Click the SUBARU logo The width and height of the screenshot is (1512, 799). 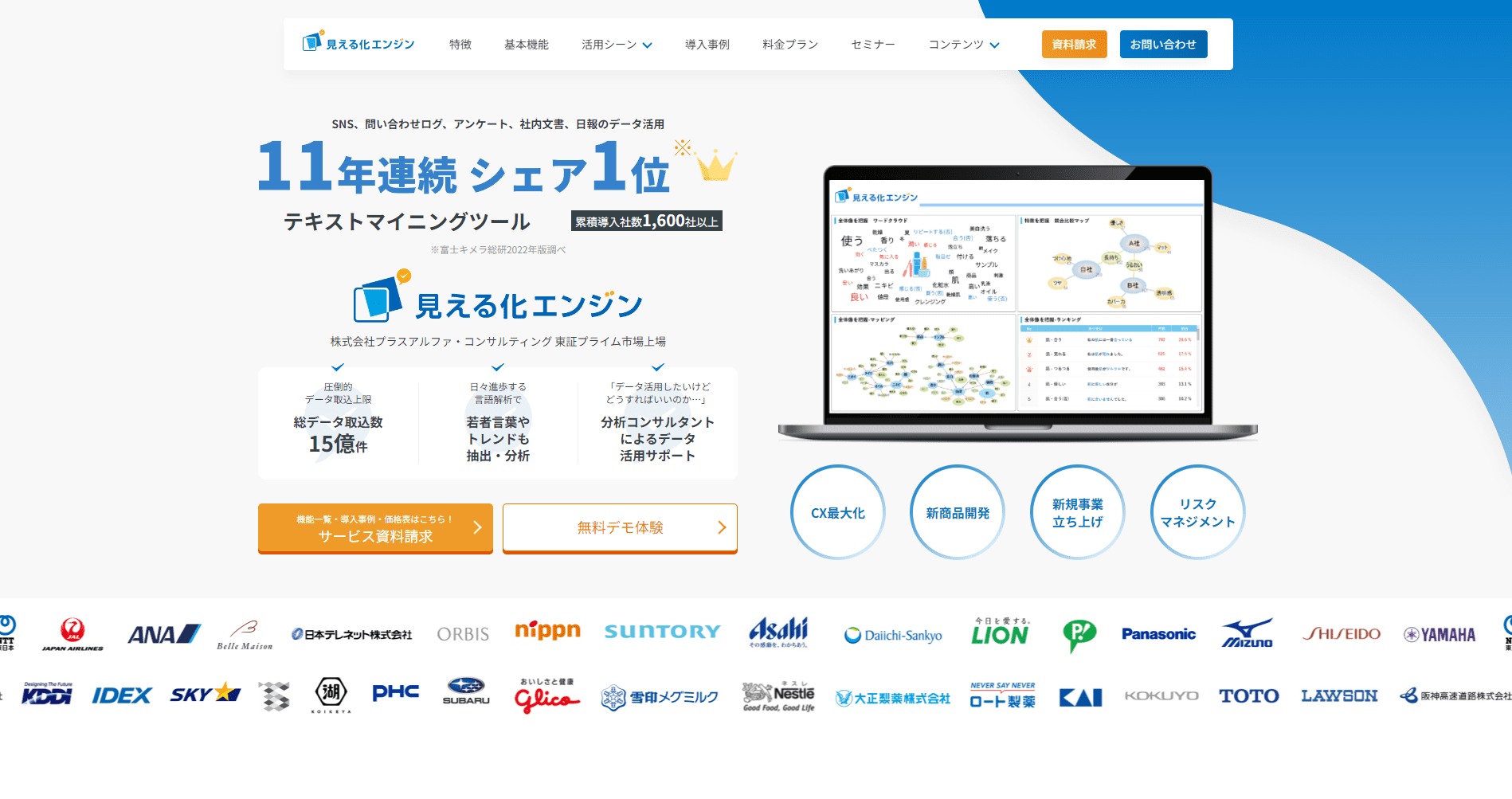pos(466,691)
